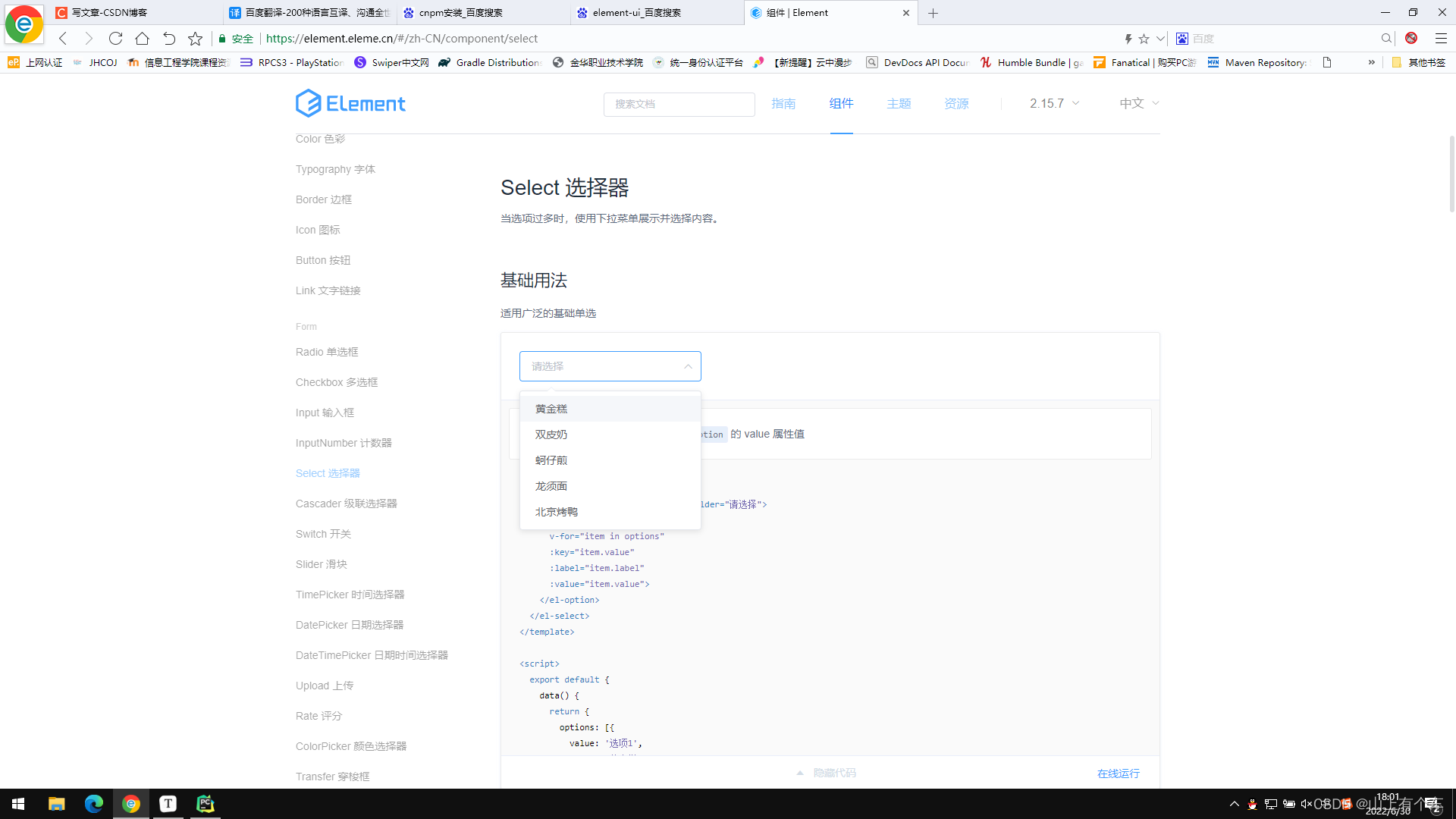Switch to the element-ui_百度搜索 tab

[x=658, y=13]
